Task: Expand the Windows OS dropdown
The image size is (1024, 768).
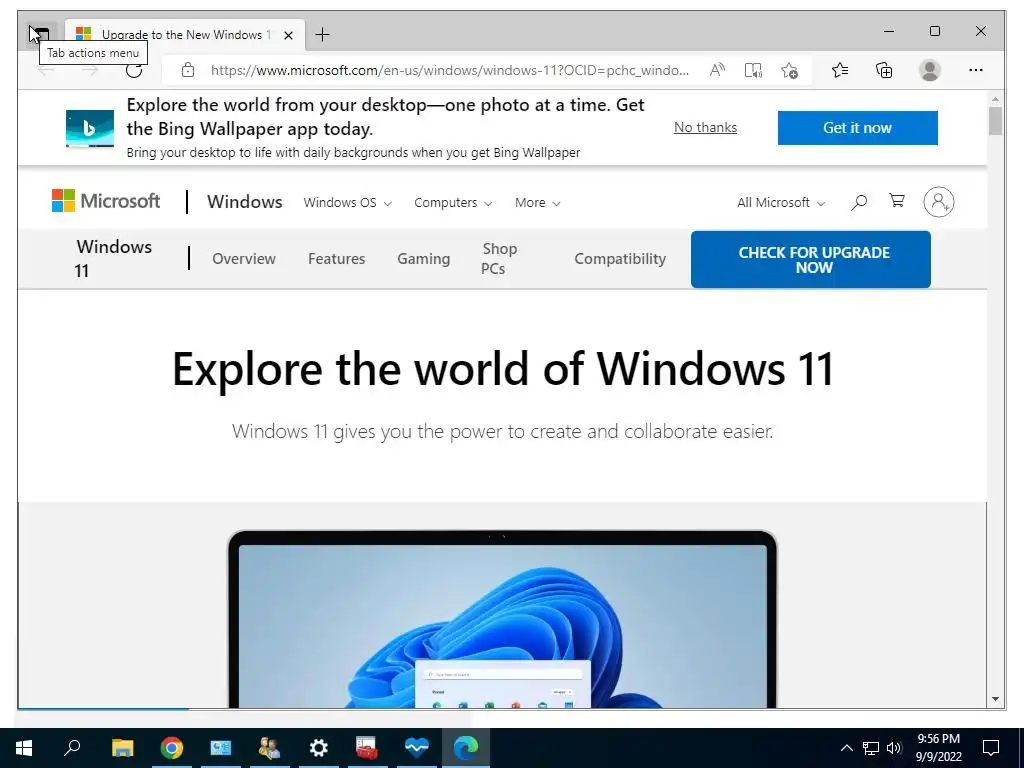Action: [347, 202]
